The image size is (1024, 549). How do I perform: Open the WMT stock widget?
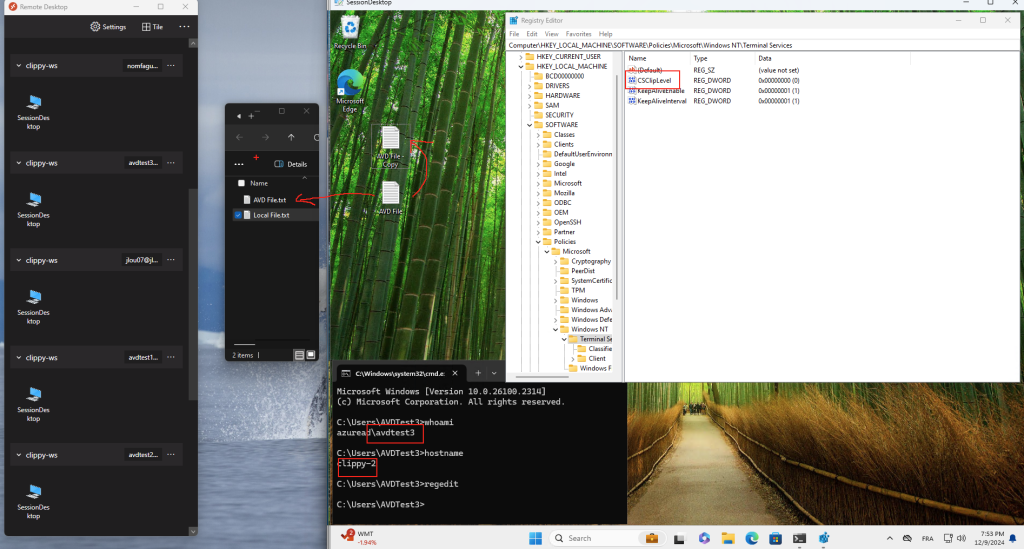pos(359,537)
